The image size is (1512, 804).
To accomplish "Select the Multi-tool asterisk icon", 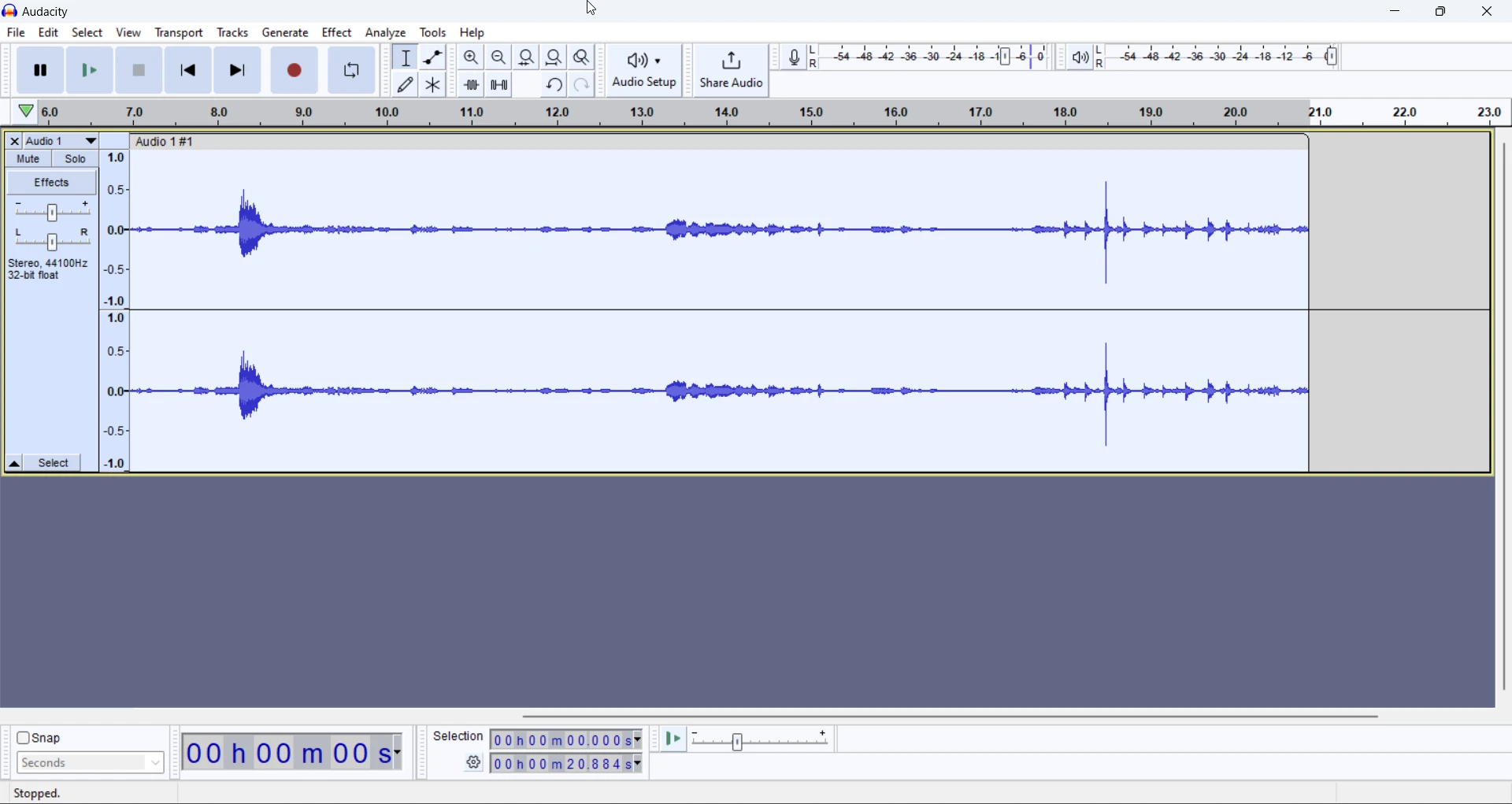I will [x=433, y=85].
